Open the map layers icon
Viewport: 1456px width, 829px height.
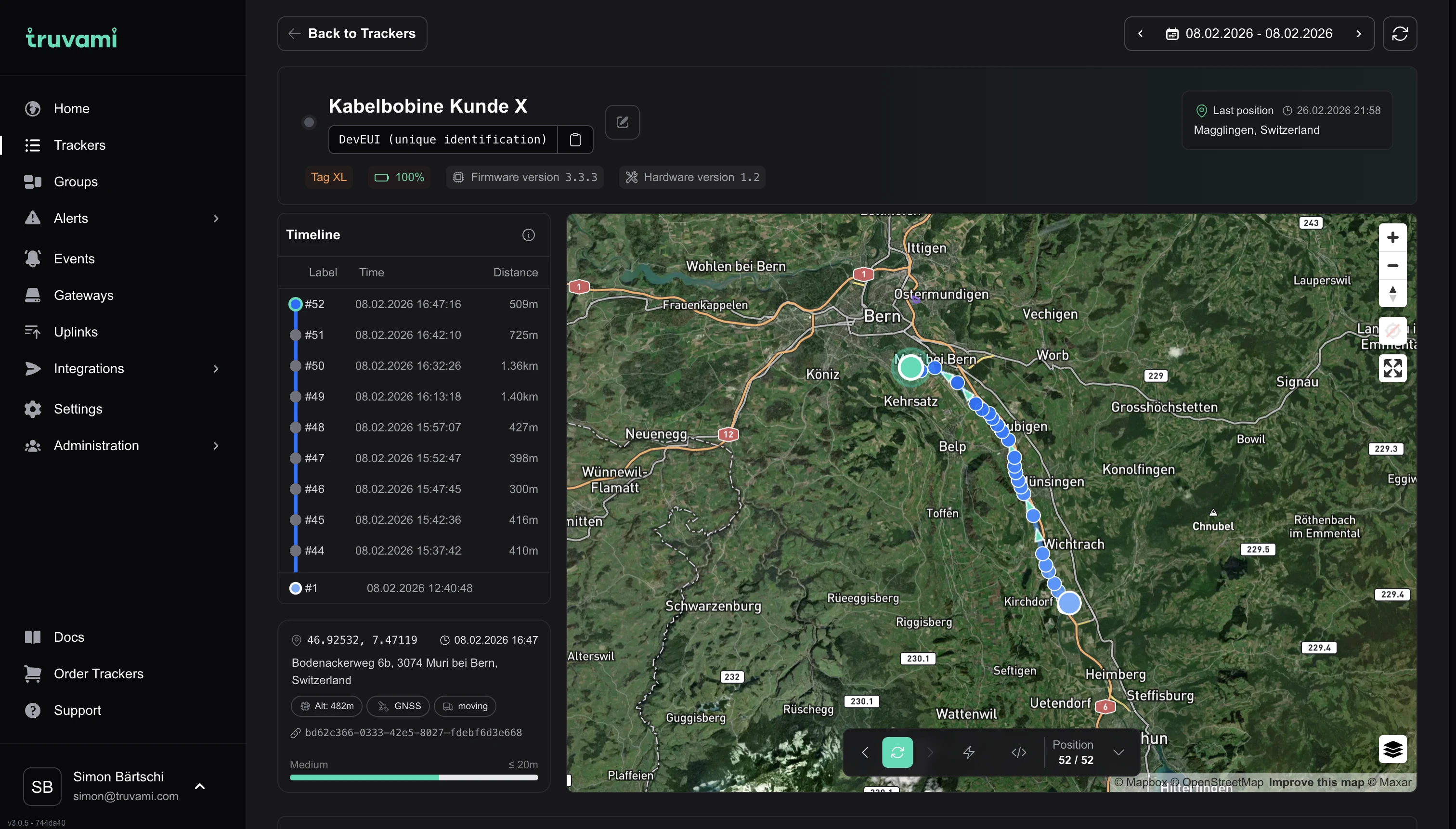[1392, 749]
